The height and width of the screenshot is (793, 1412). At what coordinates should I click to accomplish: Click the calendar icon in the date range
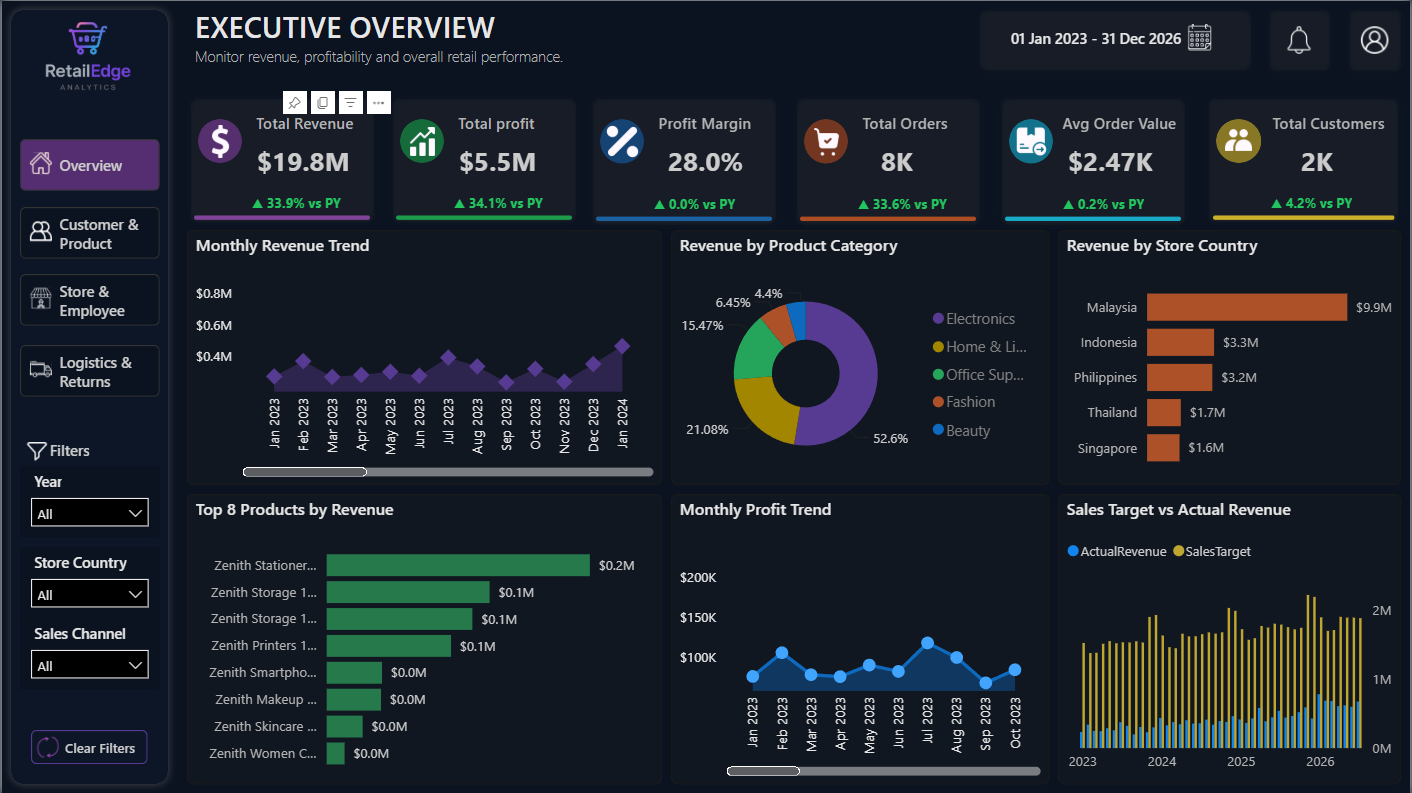click(1200, 38)
